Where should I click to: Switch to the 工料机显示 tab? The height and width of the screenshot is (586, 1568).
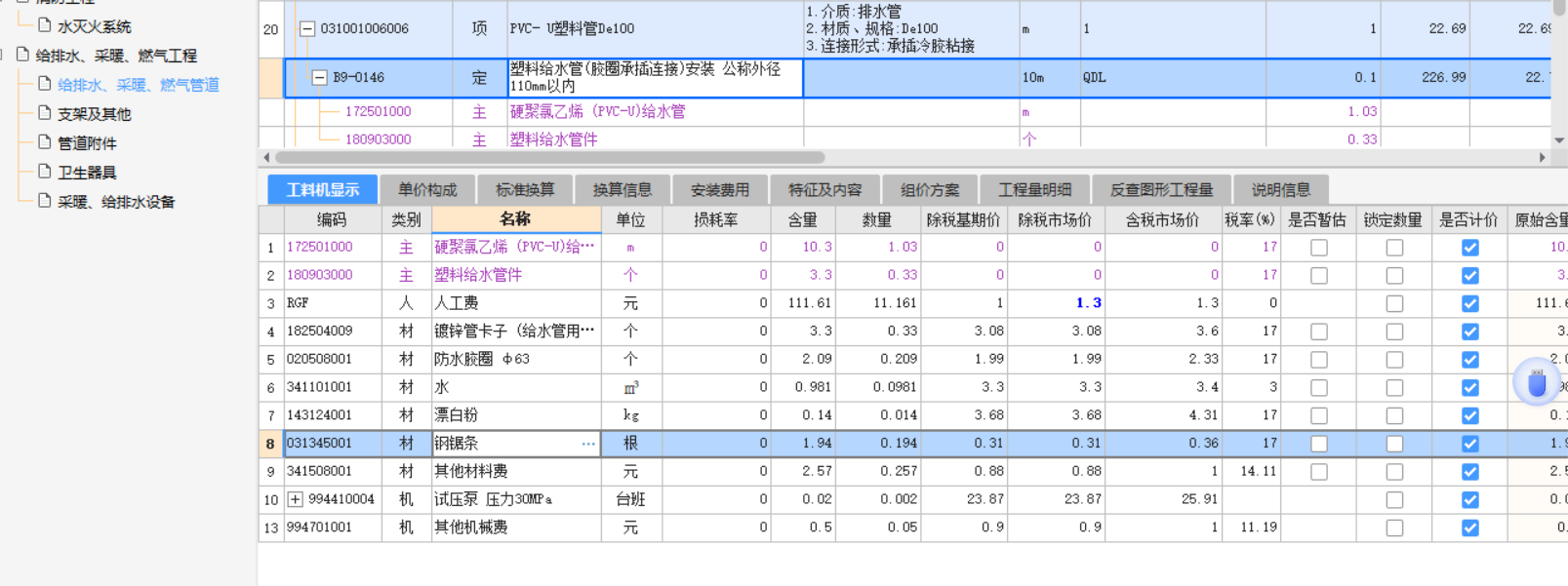(x=322, y=189)
